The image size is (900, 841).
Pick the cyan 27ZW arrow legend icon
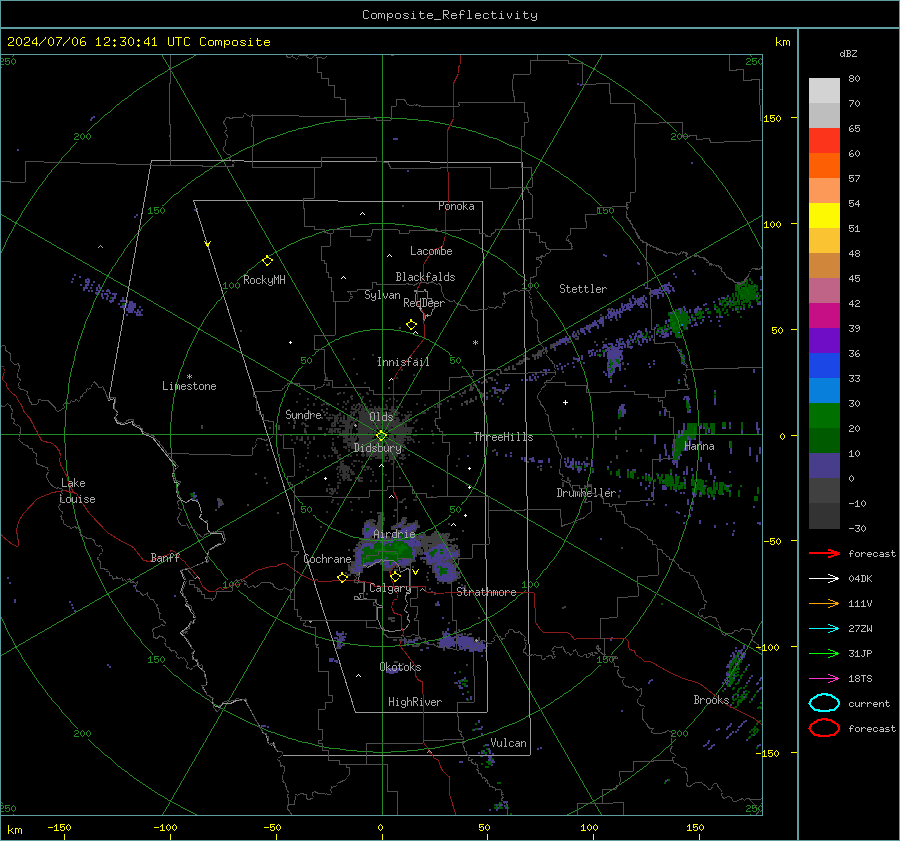824,629
